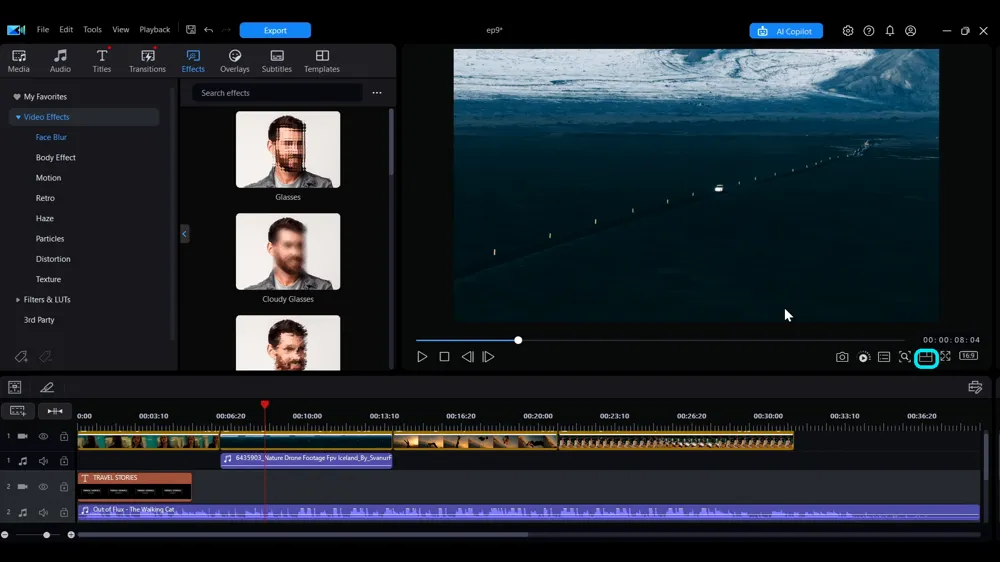Click the Export button
1000x562 pixels.
[x=275, y=30]
